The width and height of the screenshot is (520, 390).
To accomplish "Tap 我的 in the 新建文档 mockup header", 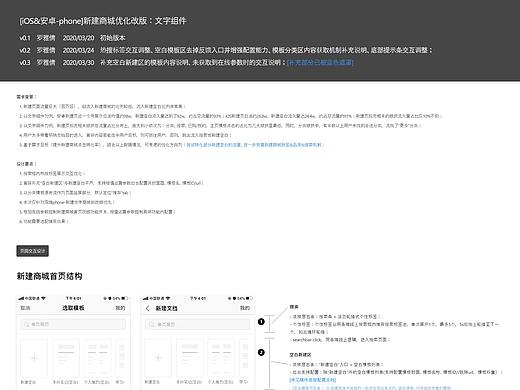I will (245, 308).
